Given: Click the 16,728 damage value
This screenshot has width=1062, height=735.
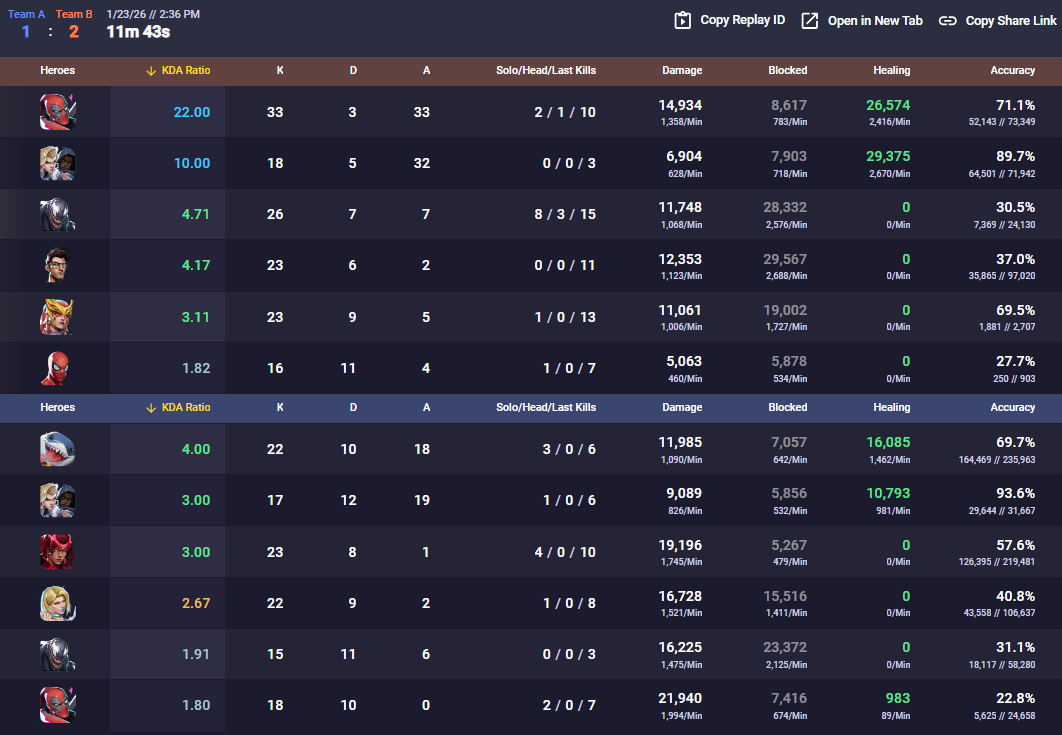Looking at the screenshot, I should (x=680, y=596).
